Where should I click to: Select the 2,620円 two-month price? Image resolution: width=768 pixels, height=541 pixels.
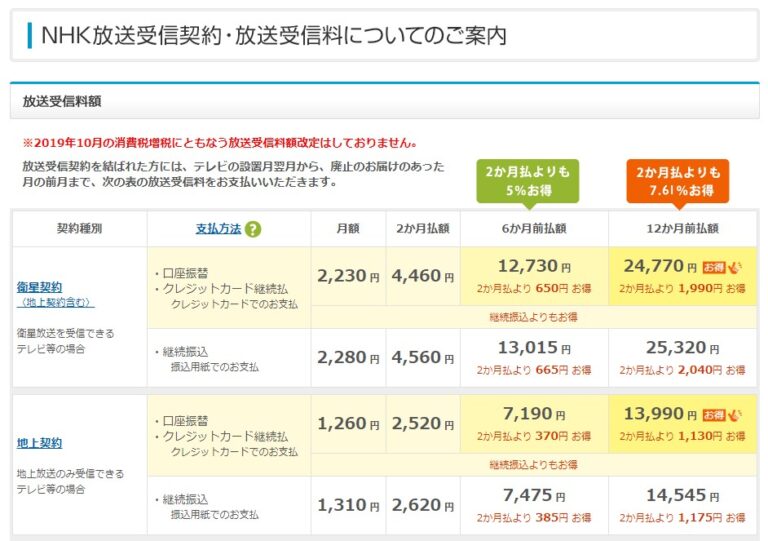[x=423, y=505]
